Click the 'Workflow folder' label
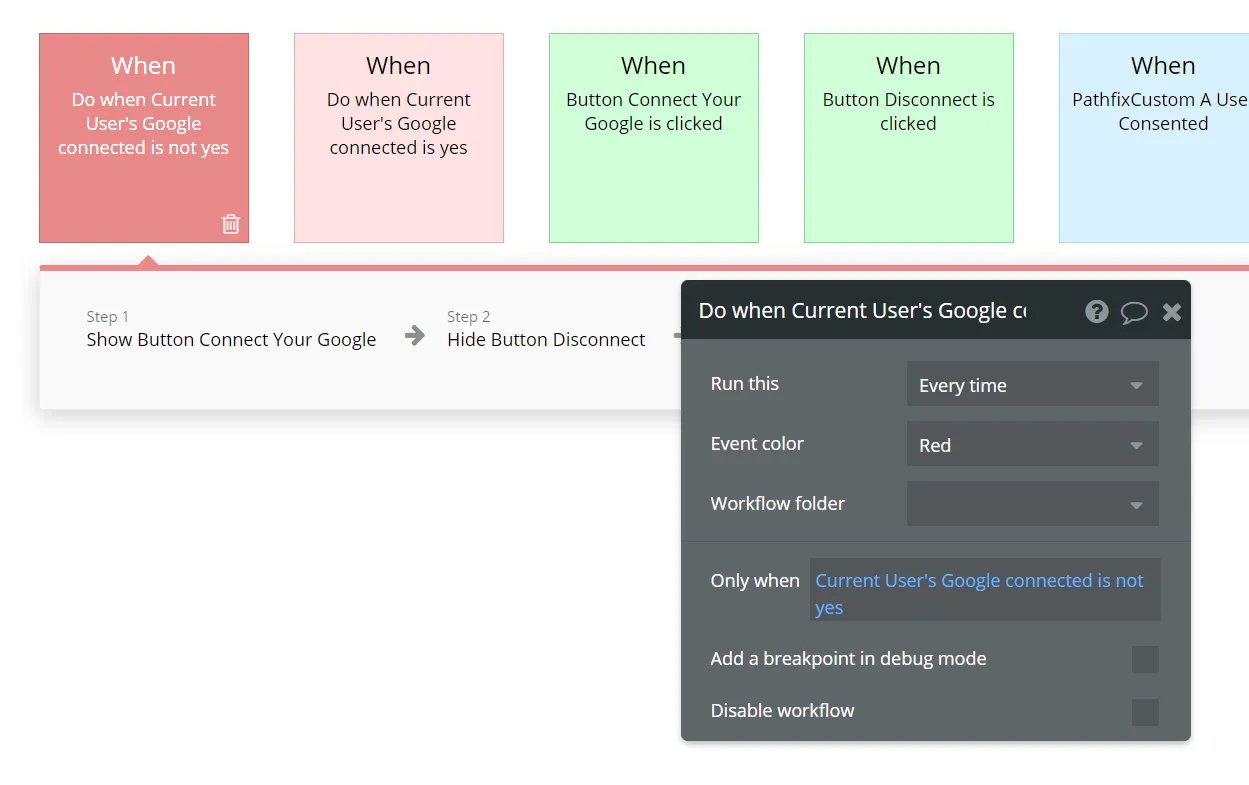Screen dimensions: 1249x785 778,504
